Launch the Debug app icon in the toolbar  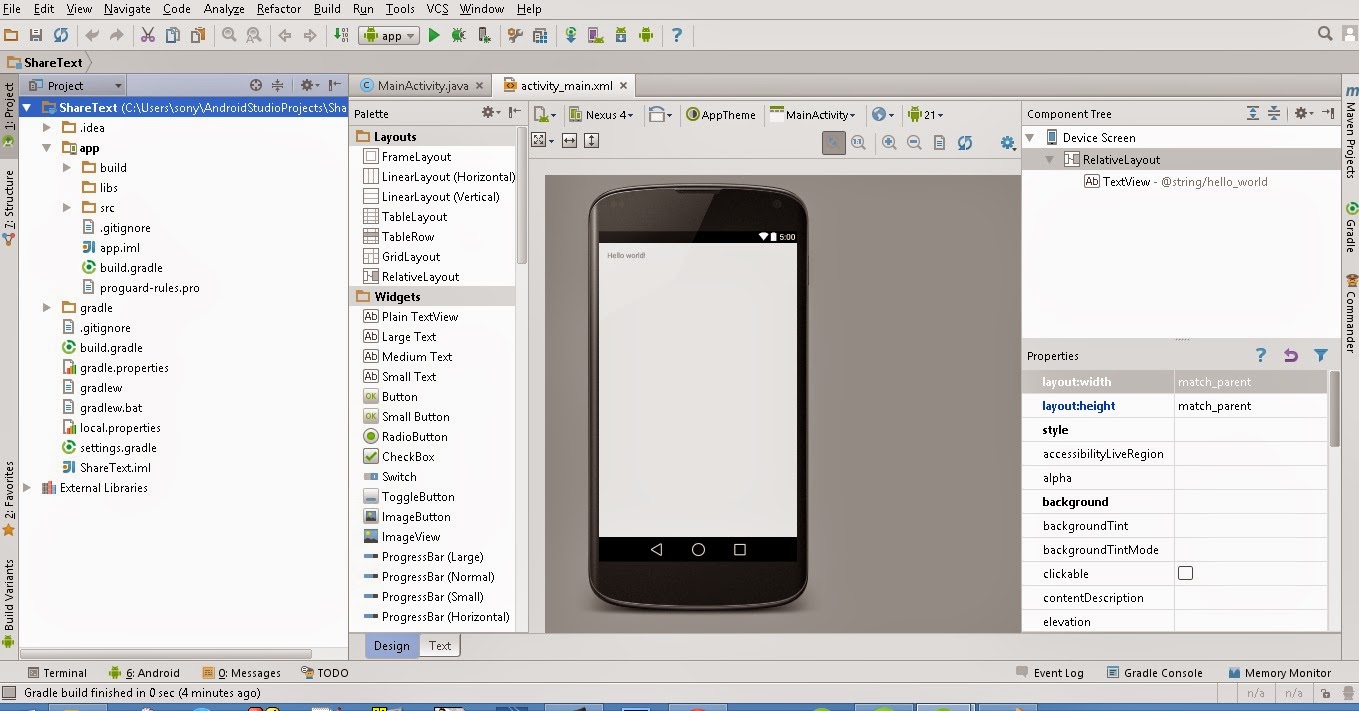[458, 34]
